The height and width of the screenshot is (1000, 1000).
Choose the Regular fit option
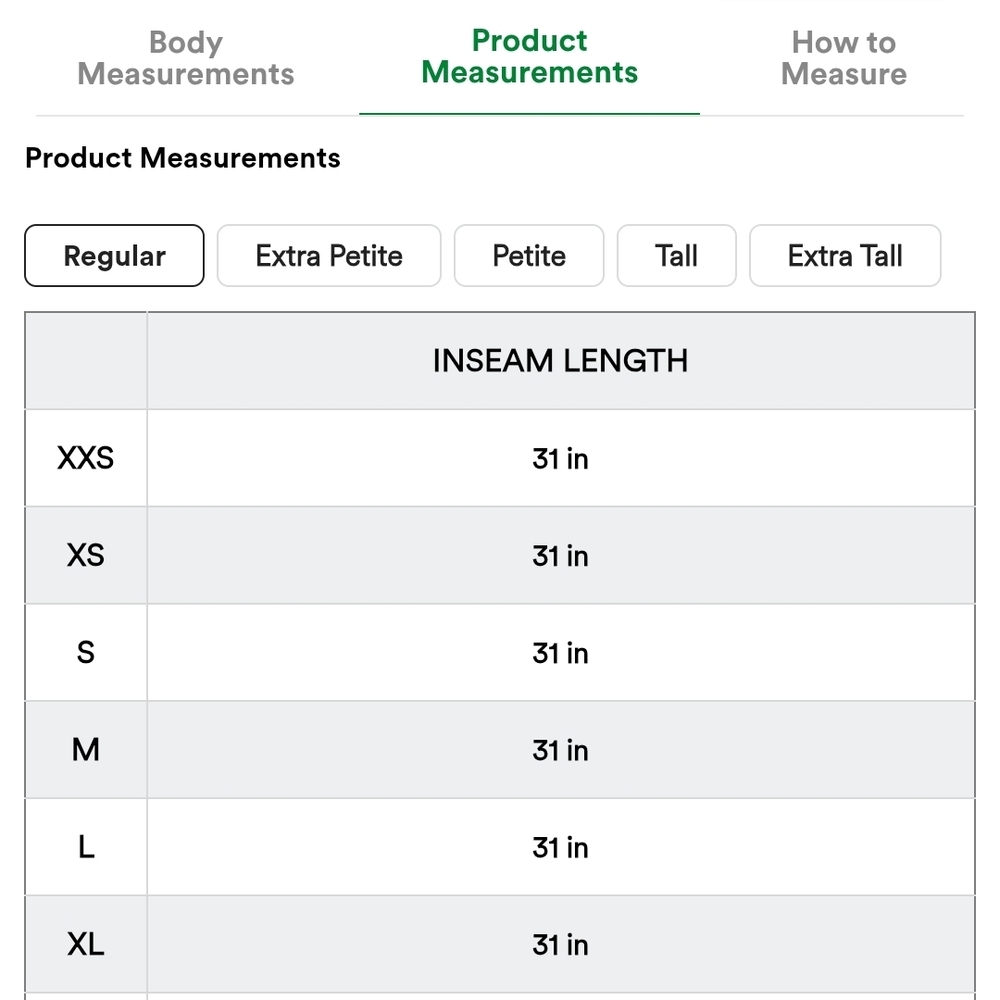tap(114, 256)
